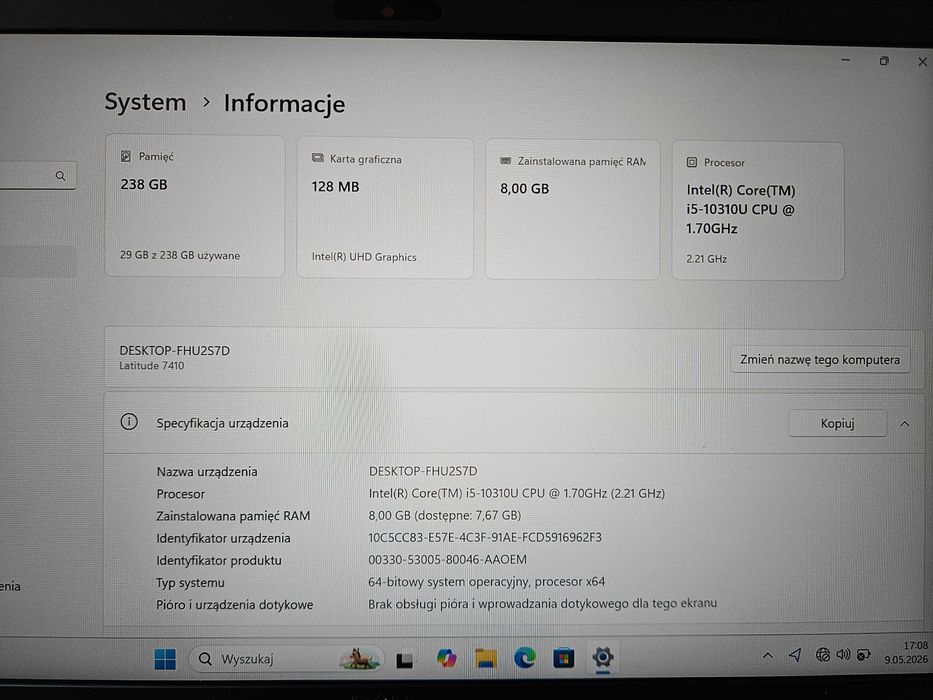Screen dimensions: 933x700
Task: Click the RAM chip icon
Action: 506,161
